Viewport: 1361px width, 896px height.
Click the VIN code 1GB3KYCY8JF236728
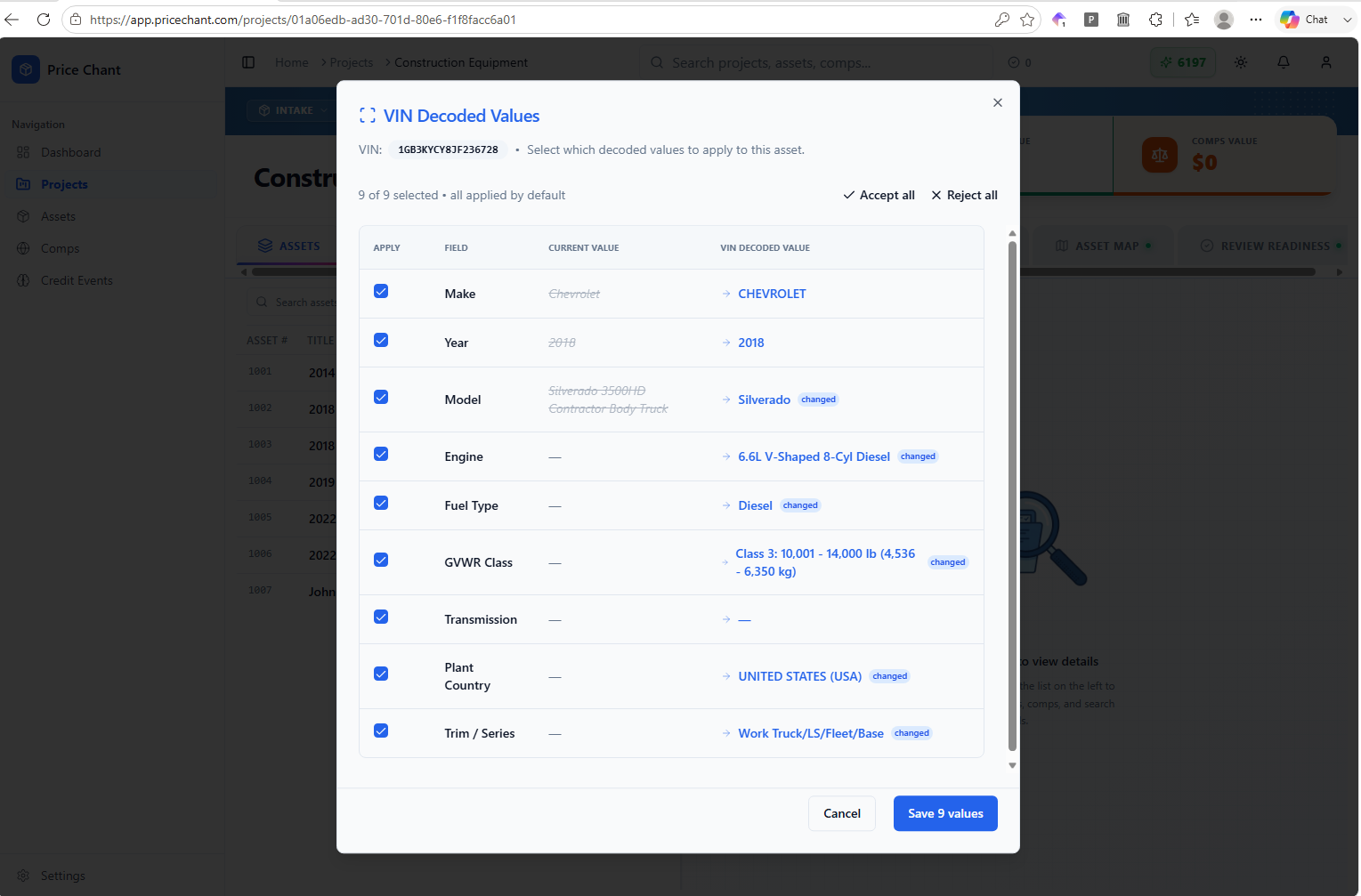click(x=448, y=149)
